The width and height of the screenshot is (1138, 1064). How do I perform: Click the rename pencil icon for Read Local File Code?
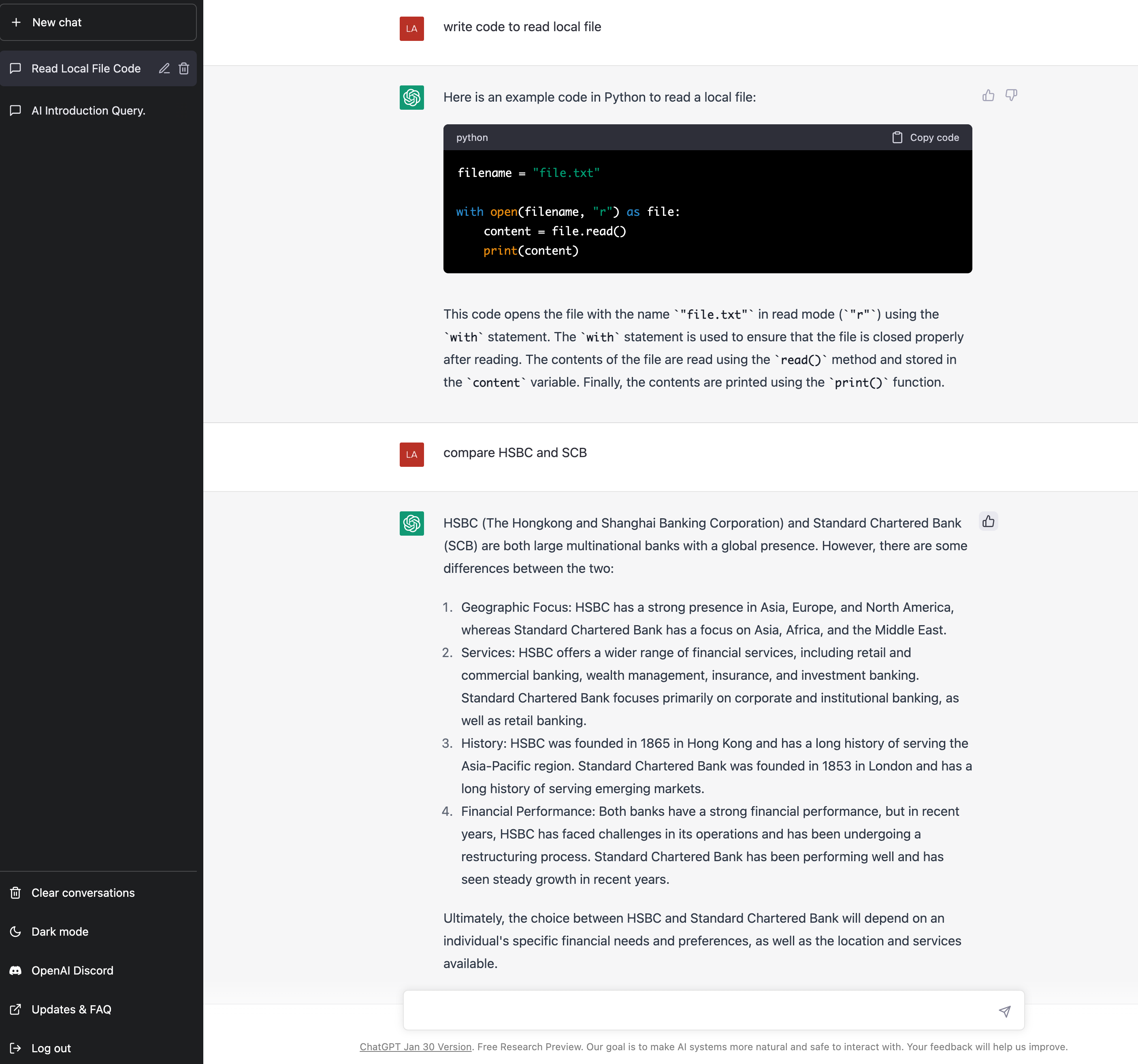tap(164, 69)
